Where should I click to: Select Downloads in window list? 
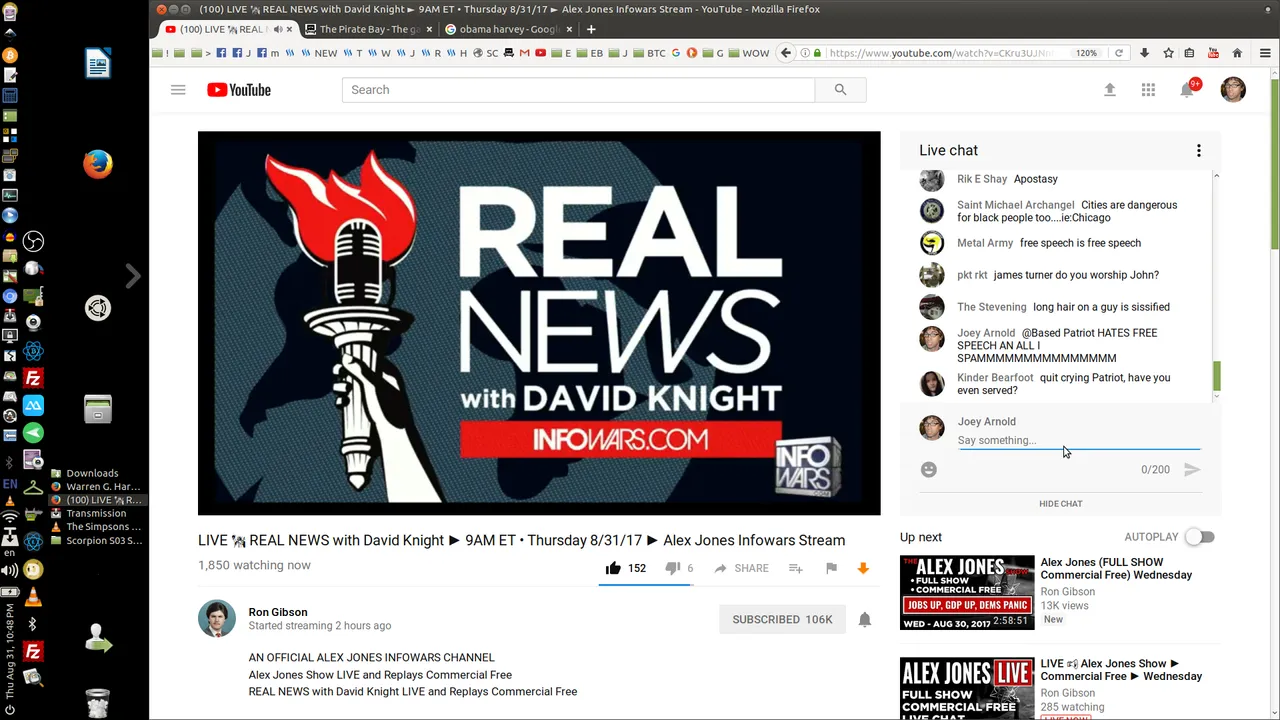pyautogui.click(x=98, y=473)
